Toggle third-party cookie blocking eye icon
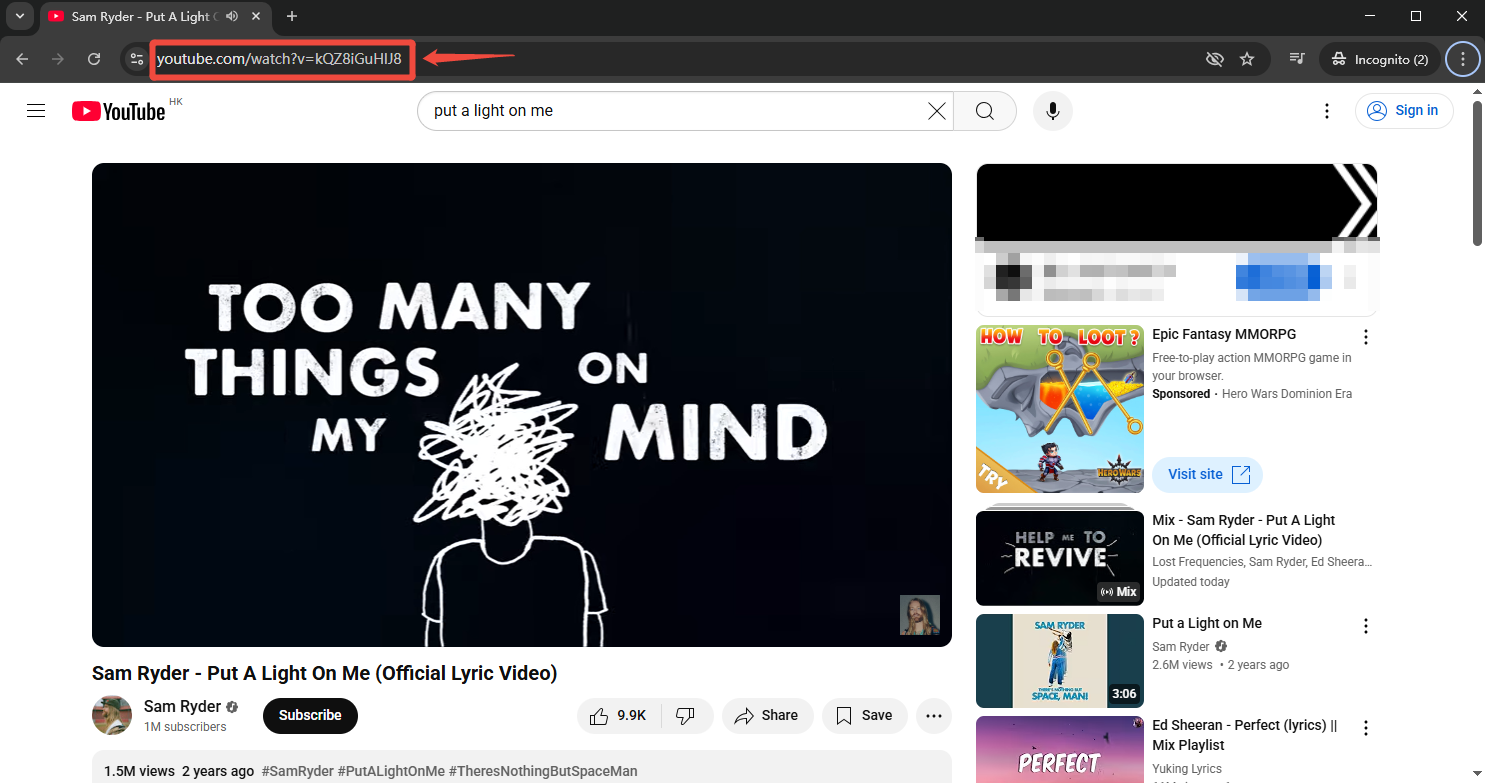This screenshot has height=783, width=1485. (1215, 59)
